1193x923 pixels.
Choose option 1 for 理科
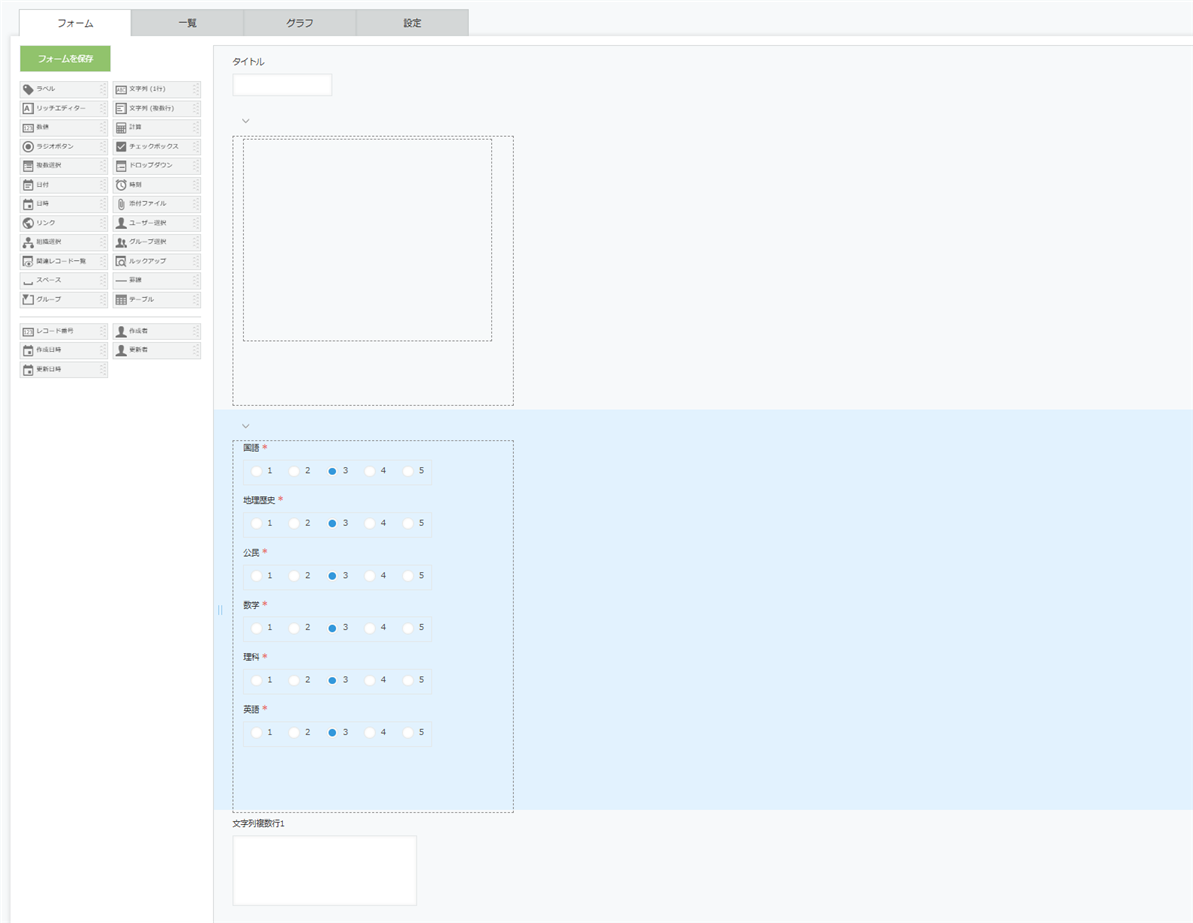click(x=256, y=680)
